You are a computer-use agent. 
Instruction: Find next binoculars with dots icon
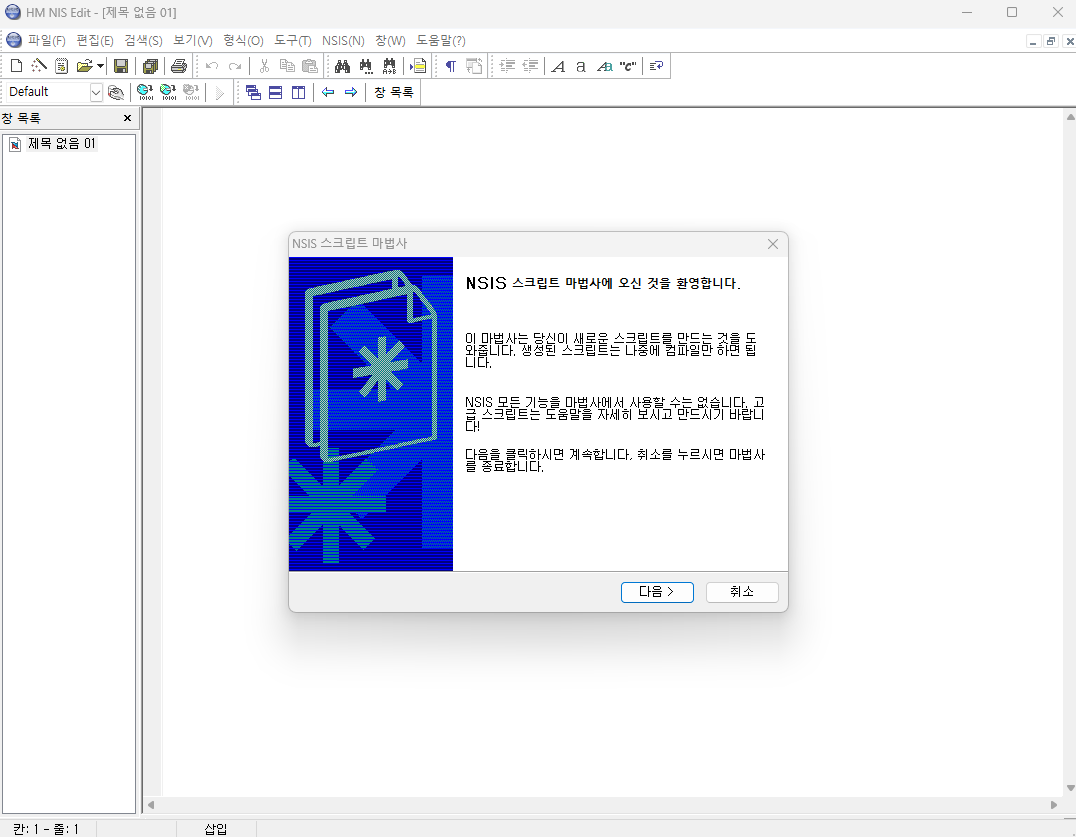(x=366, y=66)
